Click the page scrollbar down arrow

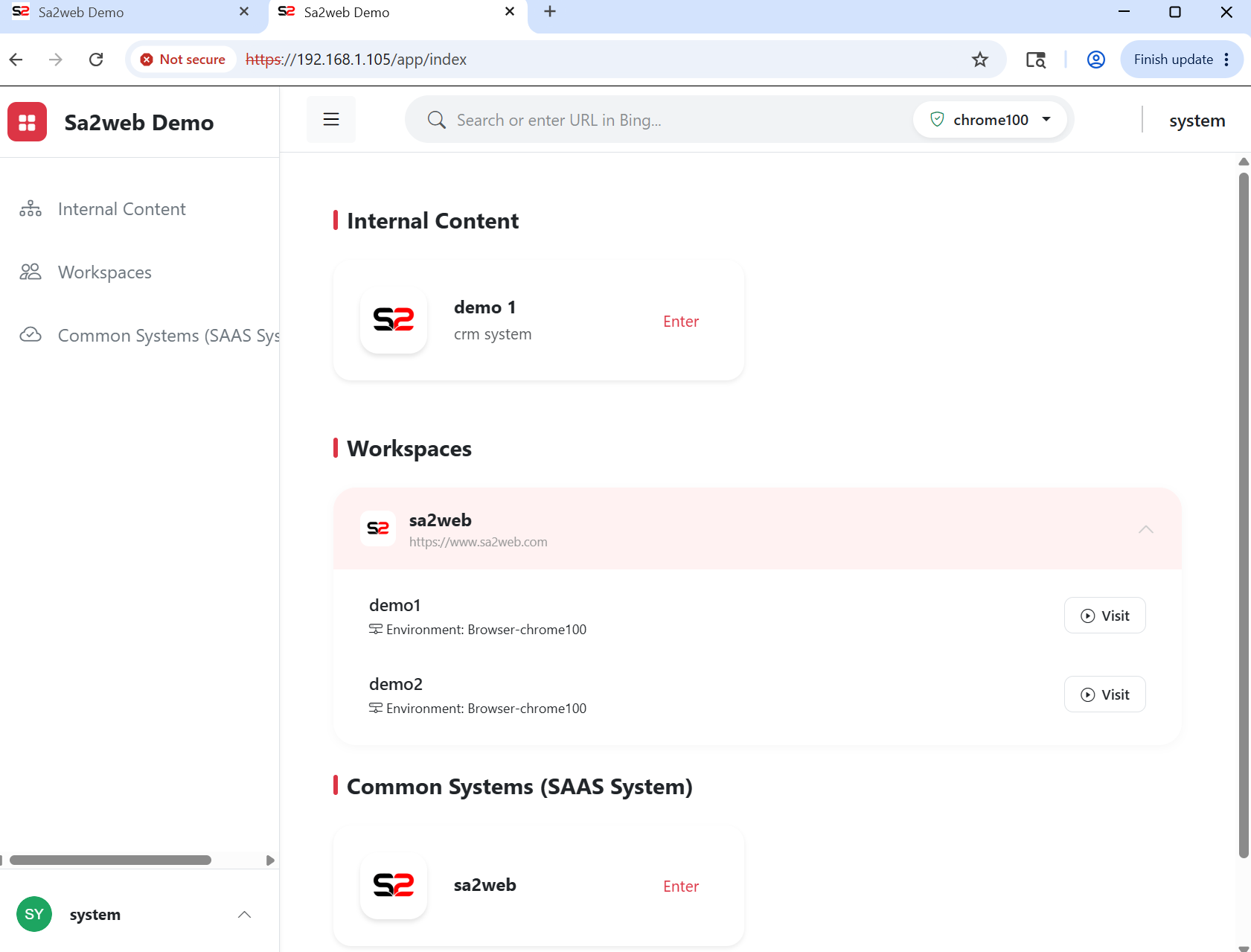[x=1244, y=948]
